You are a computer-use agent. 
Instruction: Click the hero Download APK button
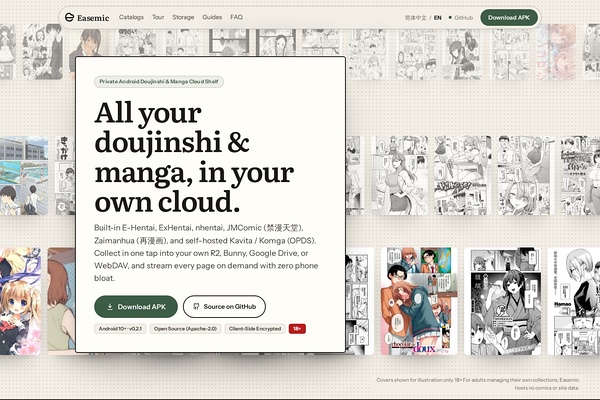pyautogui.click(x=136, y=307)
